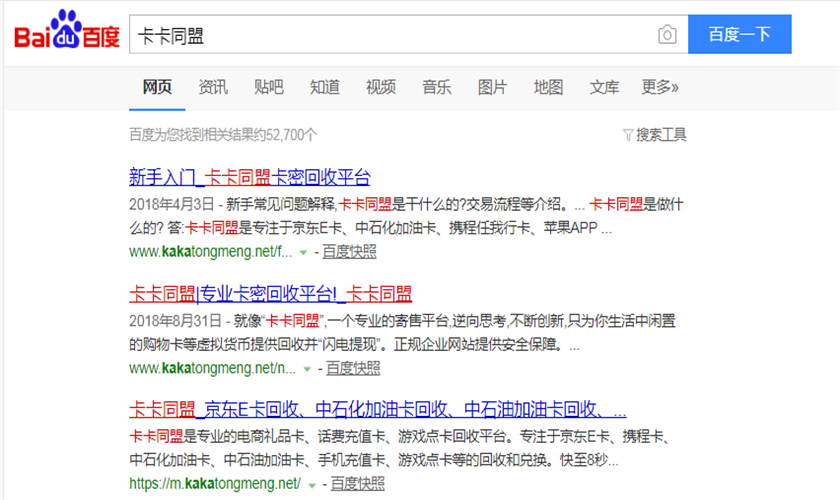Open camera image search icon
Image resolution: width=840 pixels, height=500 pixels.
click(667, 35)
